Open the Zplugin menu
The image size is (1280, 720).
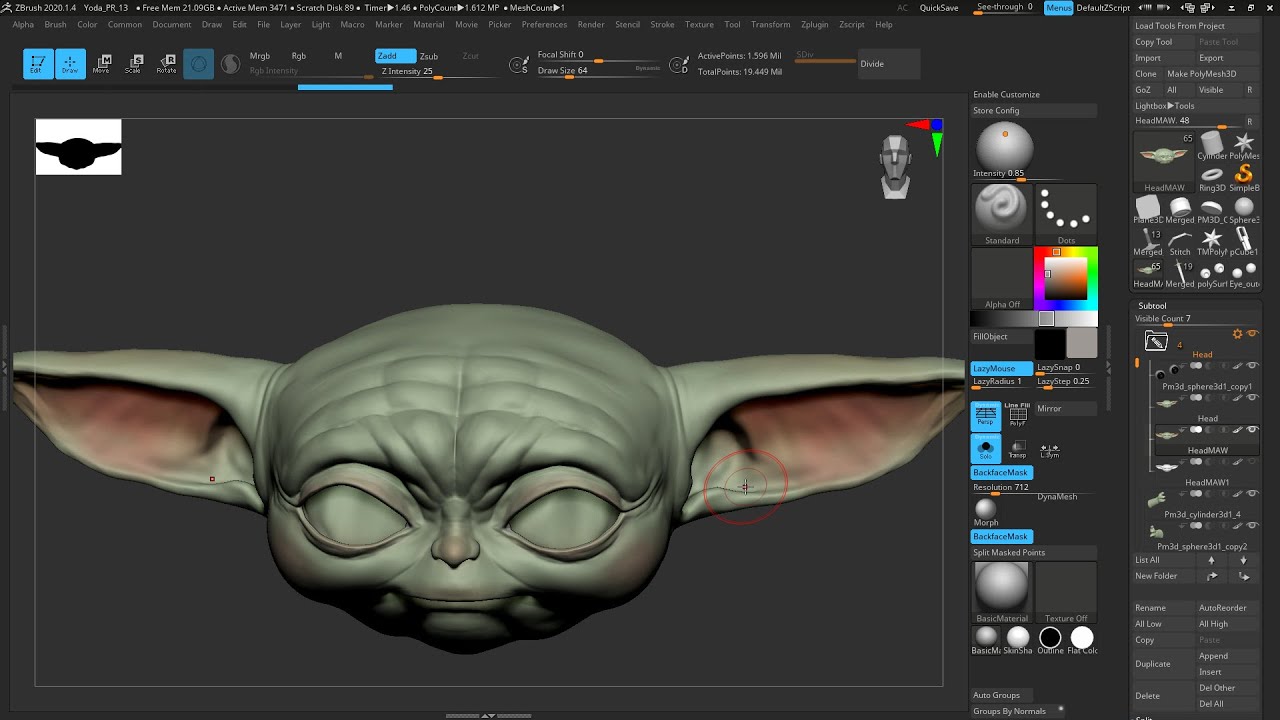coord(814,24)
